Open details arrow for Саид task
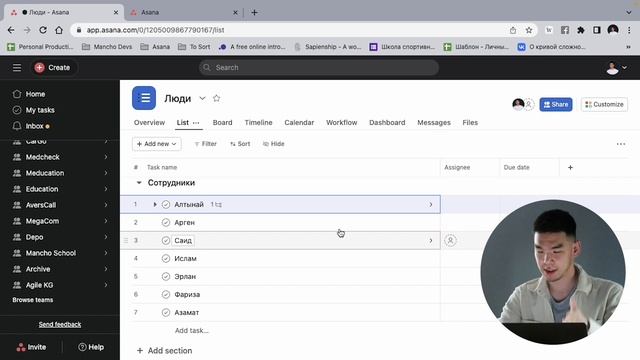The width and height of the screenshot is (640, 360). coord(431,240)
